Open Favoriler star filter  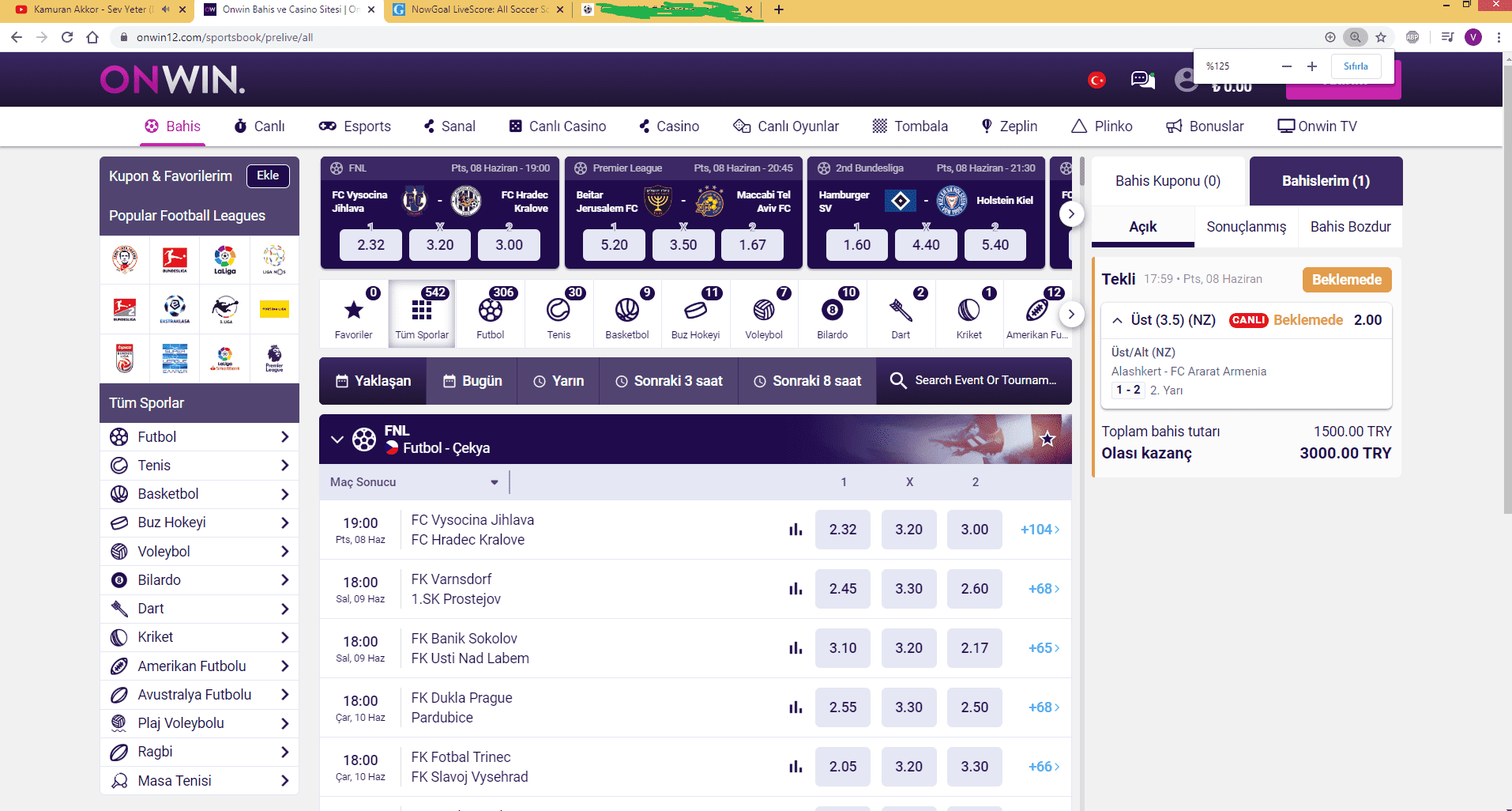tap(353, 314)
